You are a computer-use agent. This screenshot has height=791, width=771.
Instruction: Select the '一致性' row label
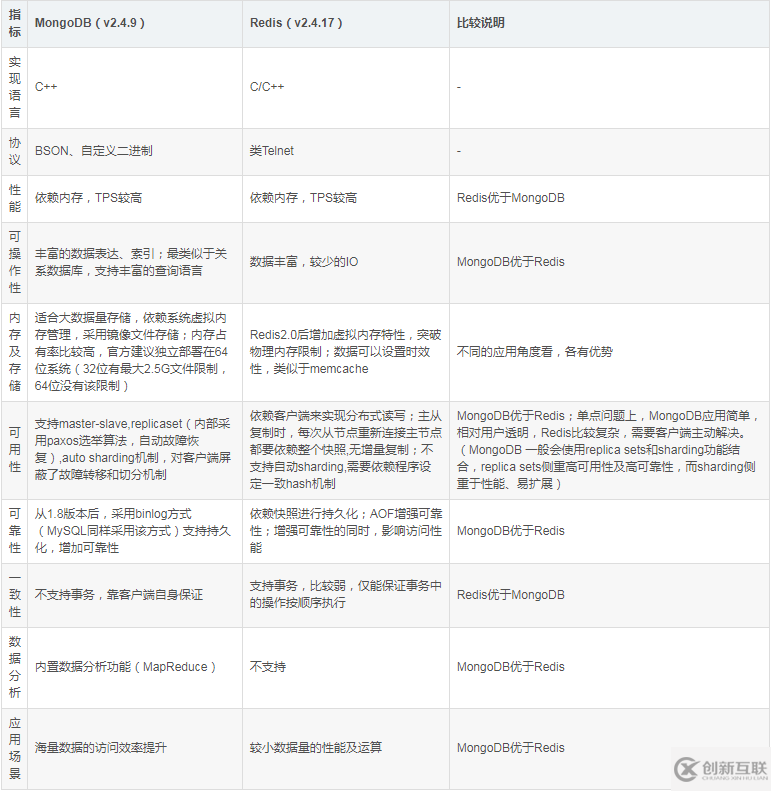tap(15, 595)
